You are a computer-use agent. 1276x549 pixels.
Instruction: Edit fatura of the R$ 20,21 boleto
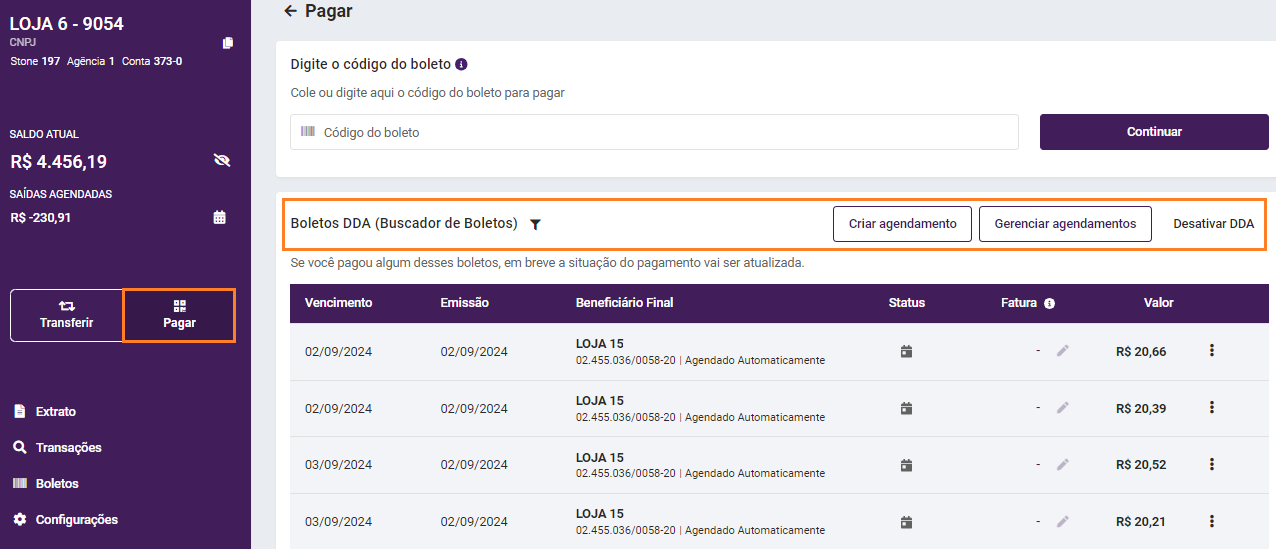[1063, 521]
